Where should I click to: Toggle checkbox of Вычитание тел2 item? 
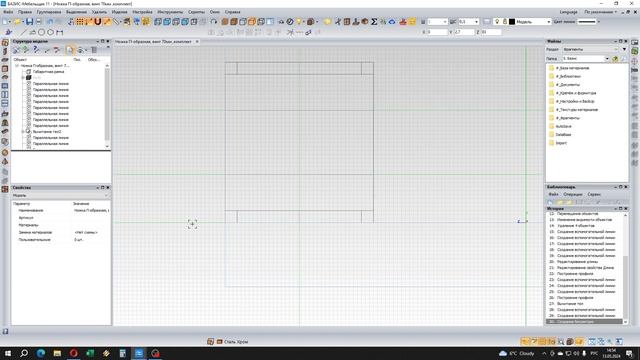(x=29, y=131)
